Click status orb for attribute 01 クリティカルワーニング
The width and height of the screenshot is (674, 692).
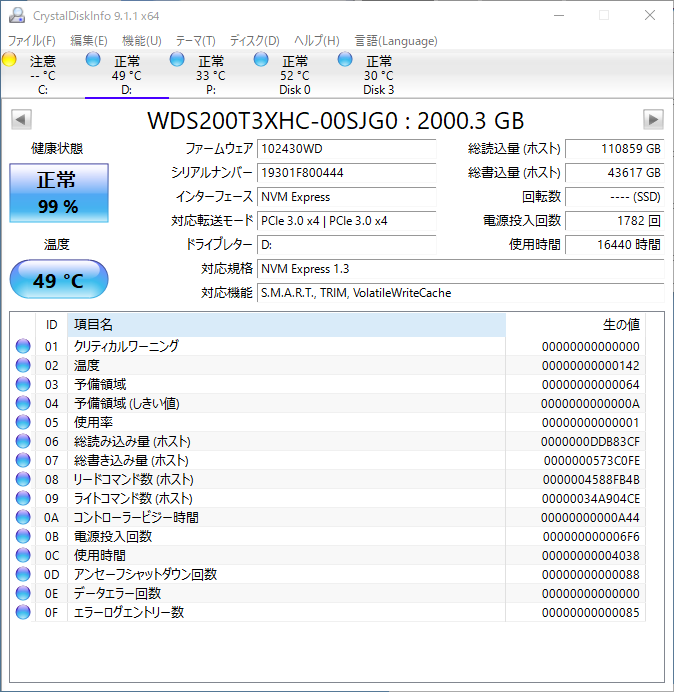point(23,346)
